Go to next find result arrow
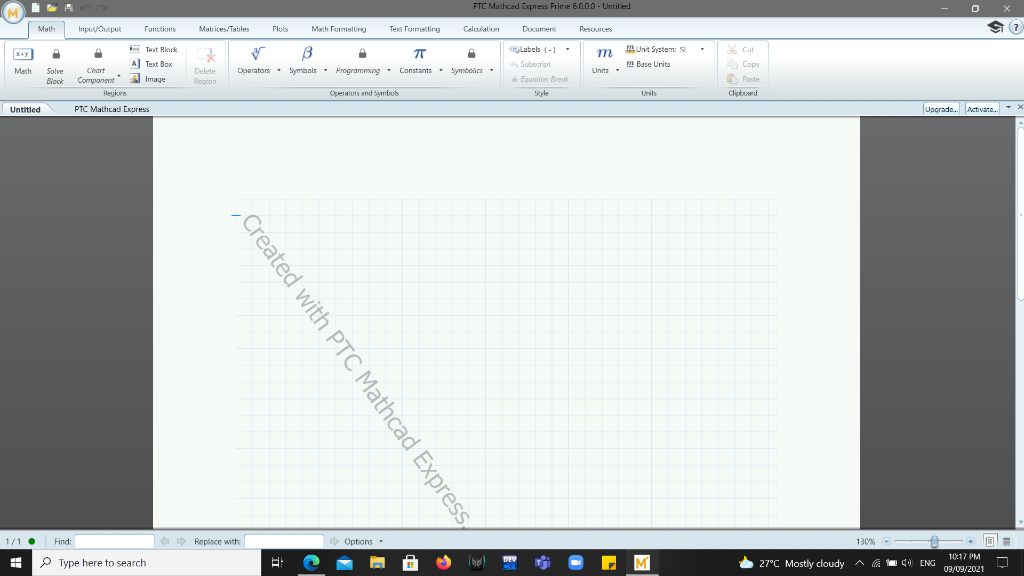This screenshot has width=1024, height=576. coord(181,541)
